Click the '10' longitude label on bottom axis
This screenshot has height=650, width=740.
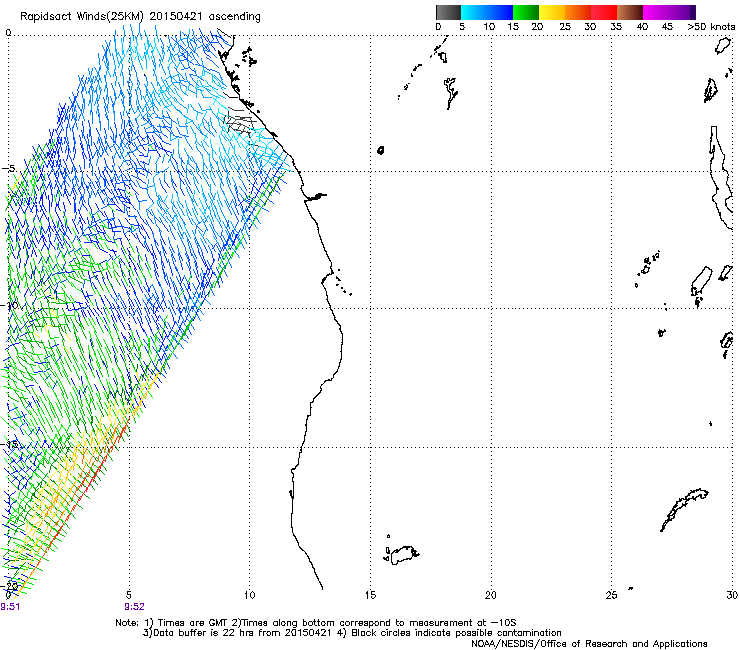(x=250, y=595)
